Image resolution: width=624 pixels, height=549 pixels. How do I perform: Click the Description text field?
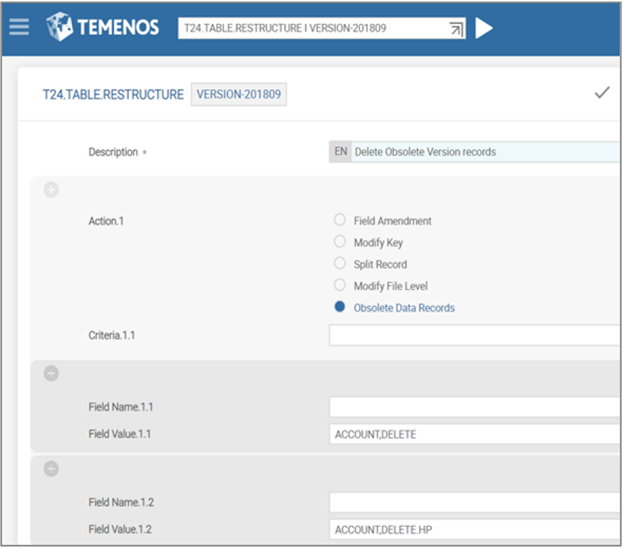tap(485, 152)
